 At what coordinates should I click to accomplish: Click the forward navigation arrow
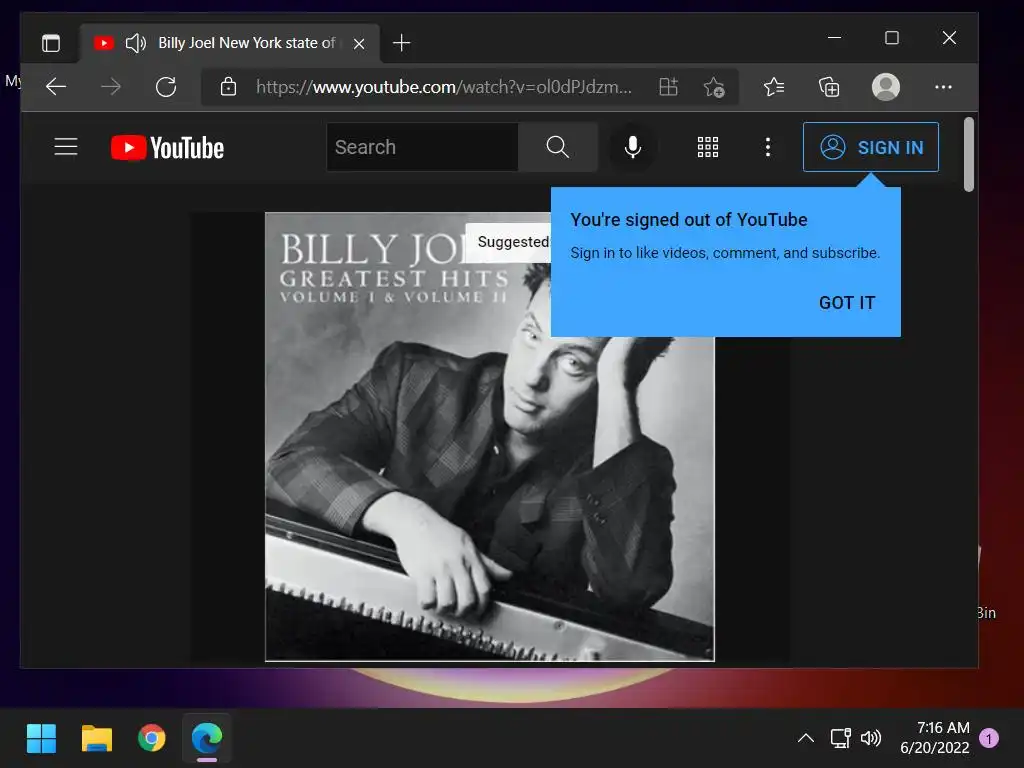coord(111,86)
